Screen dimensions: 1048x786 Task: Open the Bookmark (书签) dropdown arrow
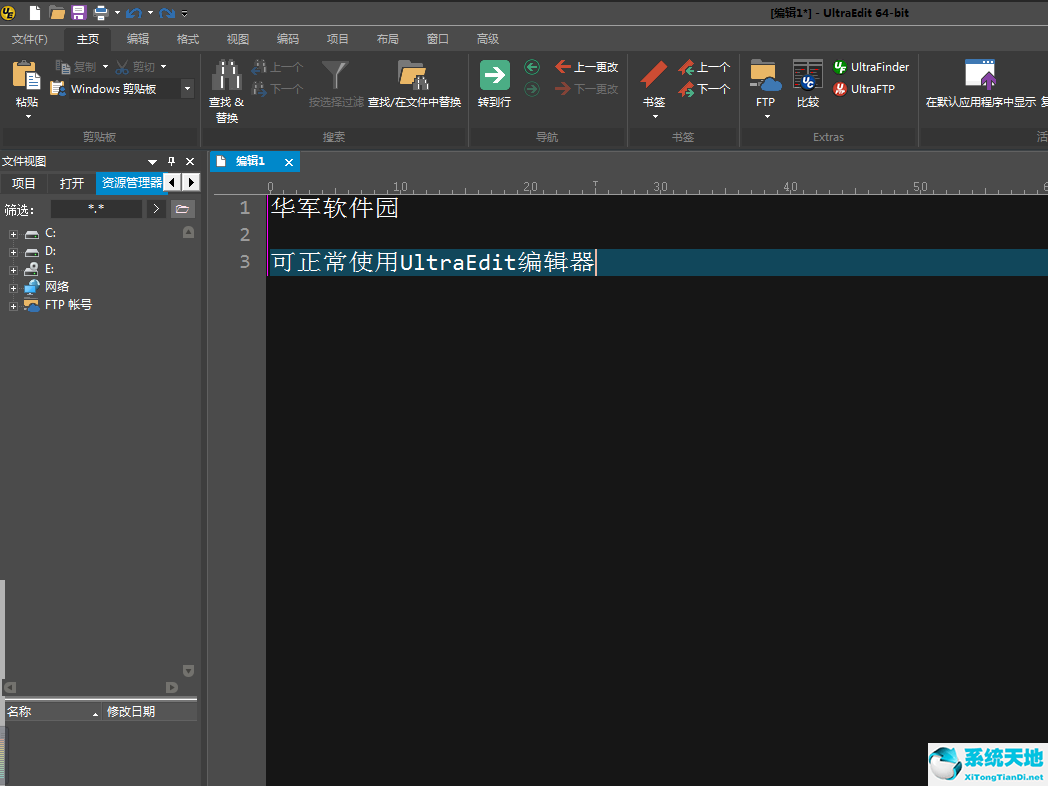click(655, 117)
